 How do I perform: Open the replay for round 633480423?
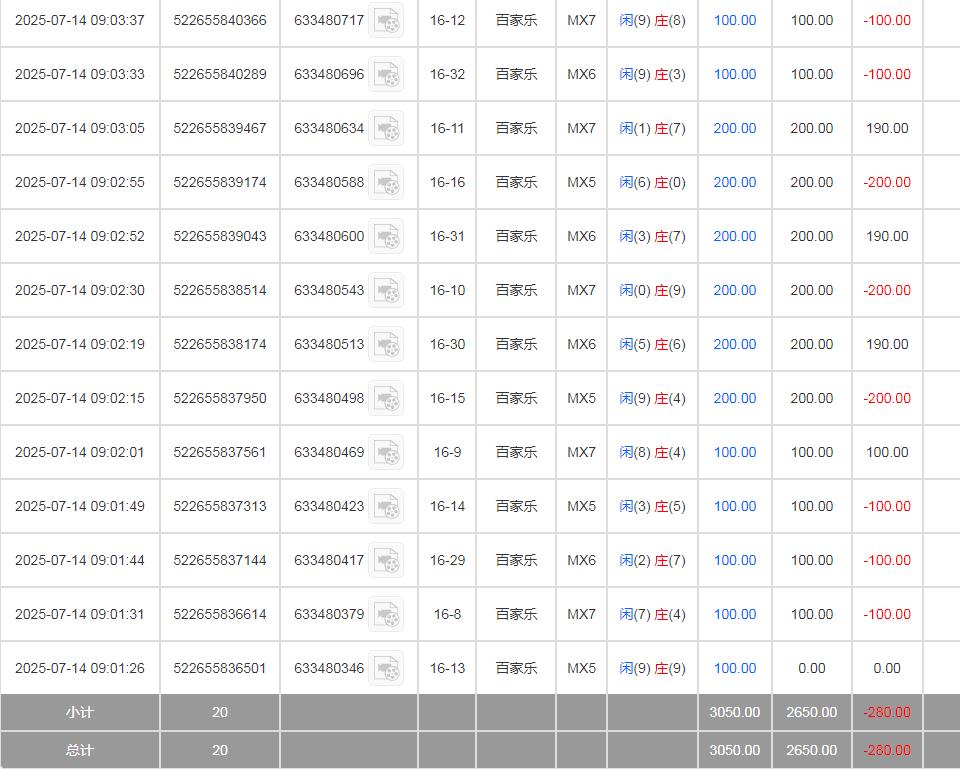pos(386,506)
